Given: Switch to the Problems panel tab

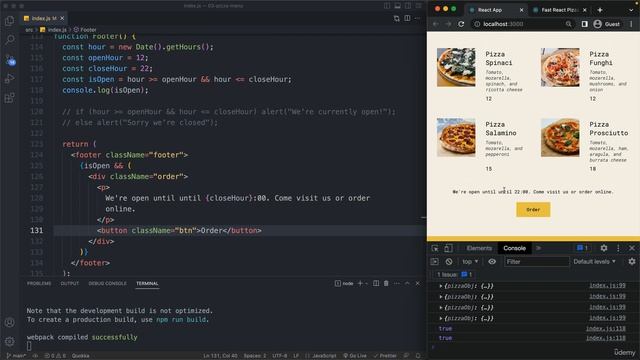Looking at the screenshot, I should pos(39,283).
